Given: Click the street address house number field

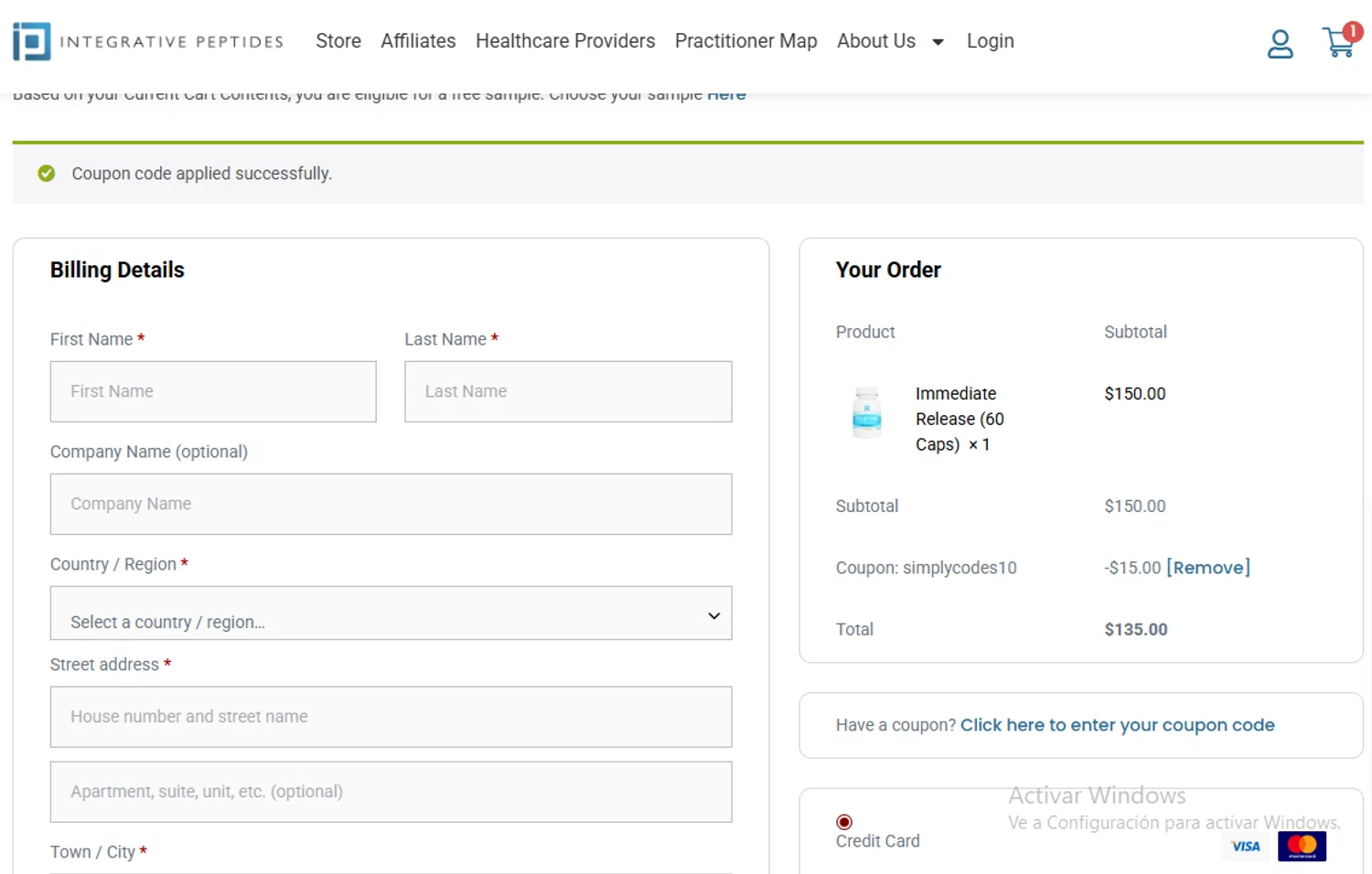Looking at the screenshot, I should coord(391,717).
